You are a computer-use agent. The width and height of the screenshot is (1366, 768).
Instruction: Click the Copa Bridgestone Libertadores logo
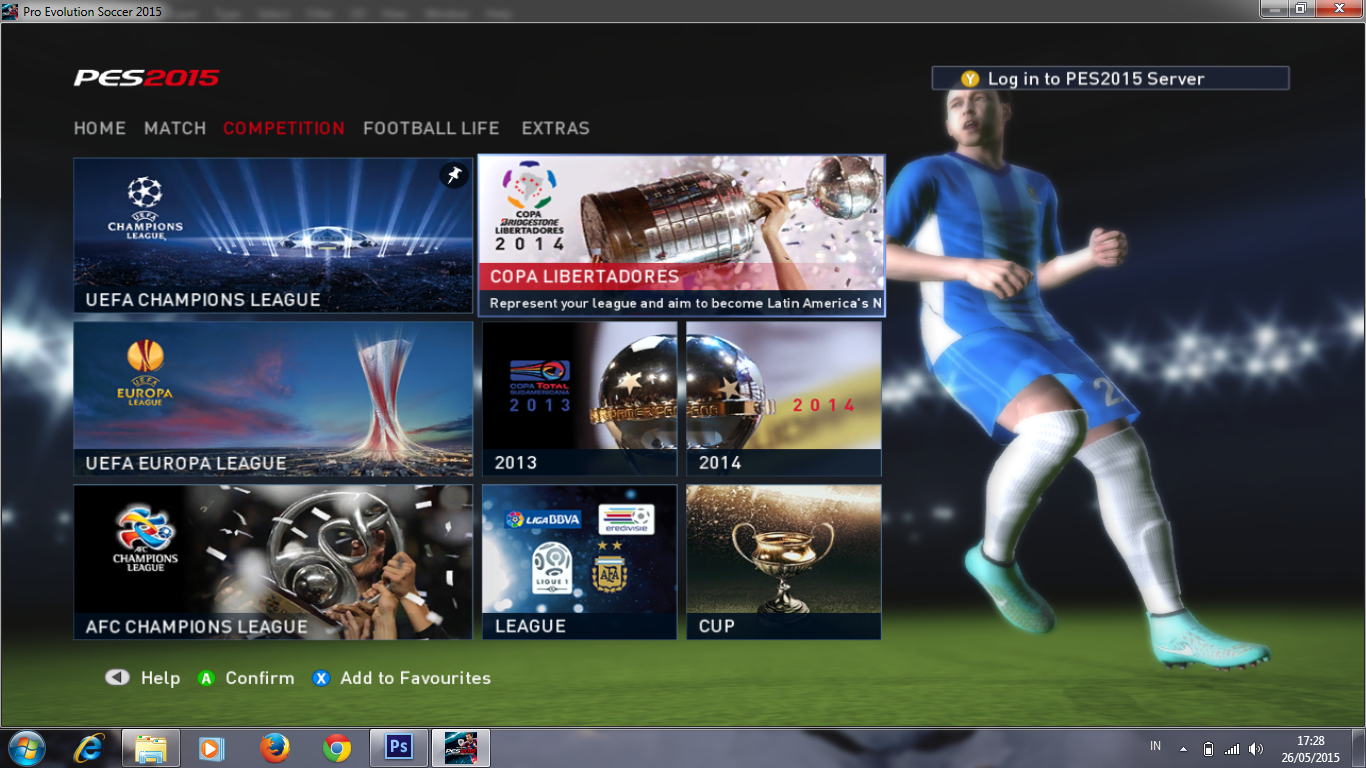click(x=530, y=208)
